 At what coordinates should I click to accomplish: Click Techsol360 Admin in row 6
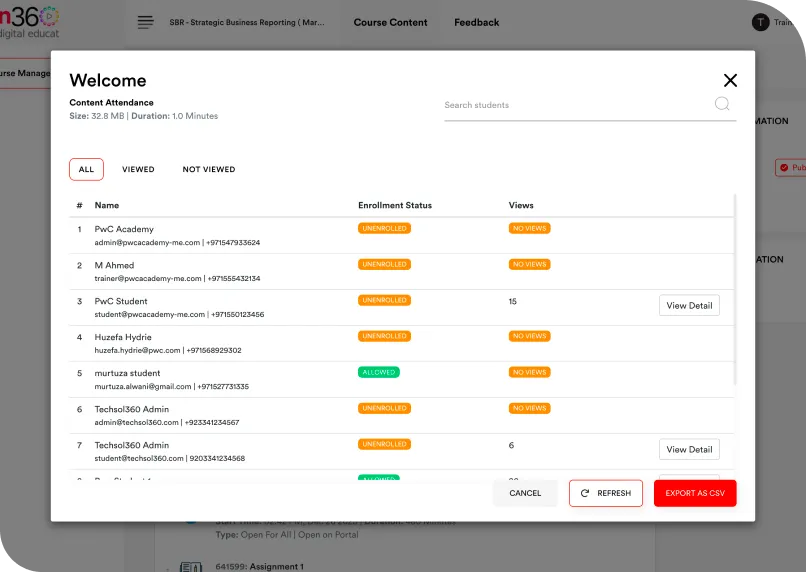click(132, 409)
